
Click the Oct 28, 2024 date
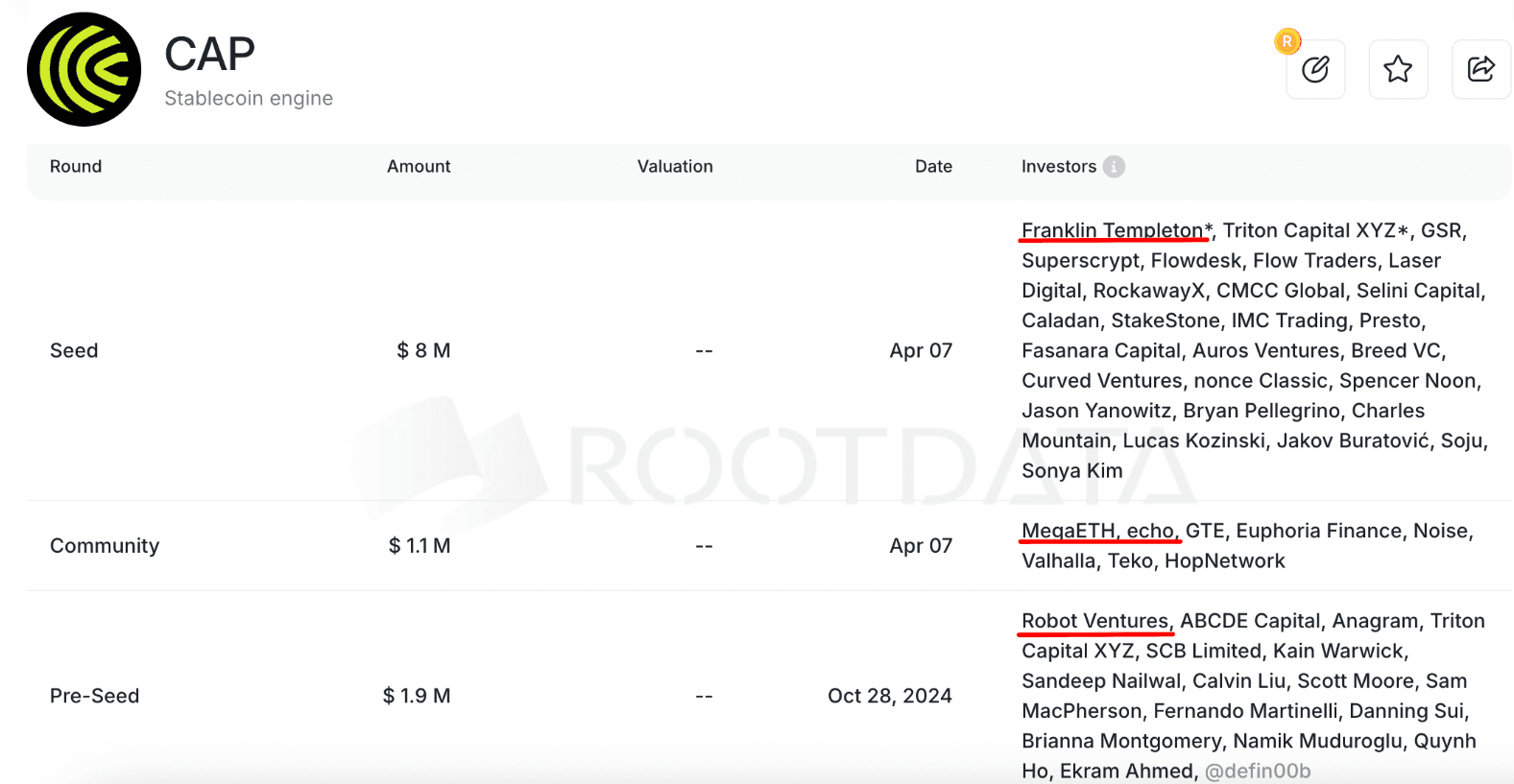890,696
